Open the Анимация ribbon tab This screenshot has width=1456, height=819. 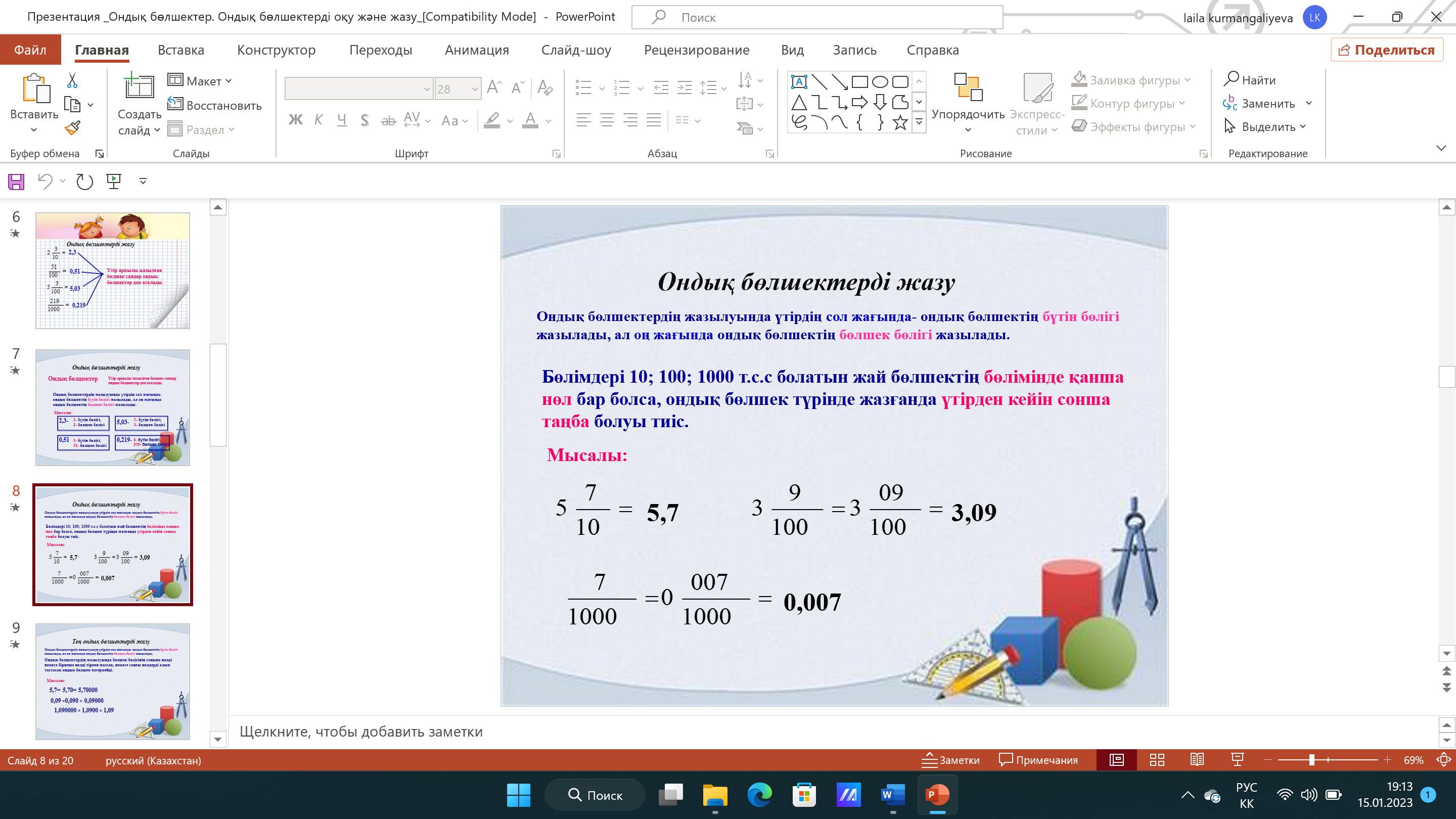coord(476,51)
